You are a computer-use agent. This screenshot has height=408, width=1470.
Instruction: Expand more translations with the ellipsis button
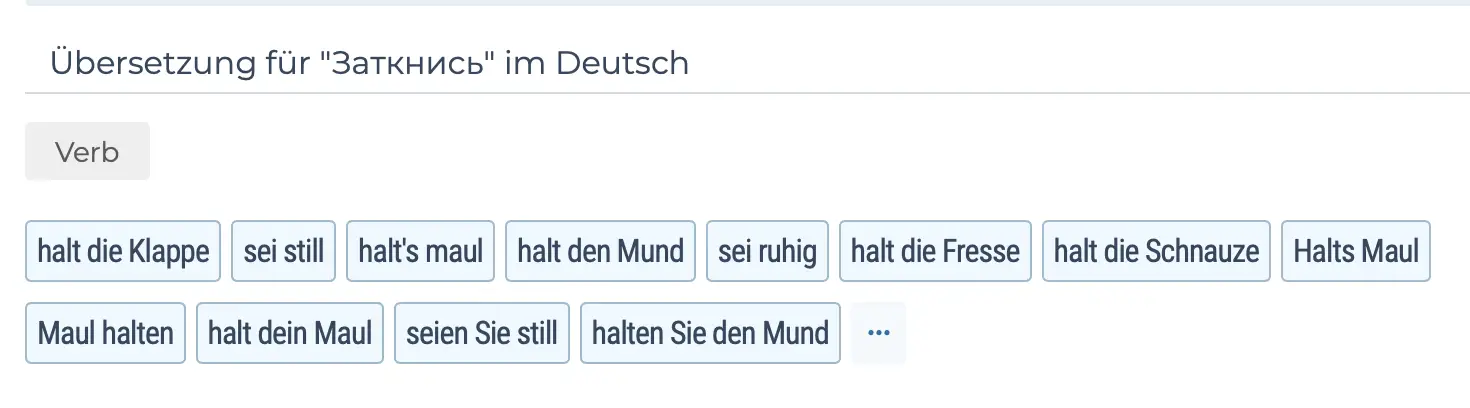(879, 333)
